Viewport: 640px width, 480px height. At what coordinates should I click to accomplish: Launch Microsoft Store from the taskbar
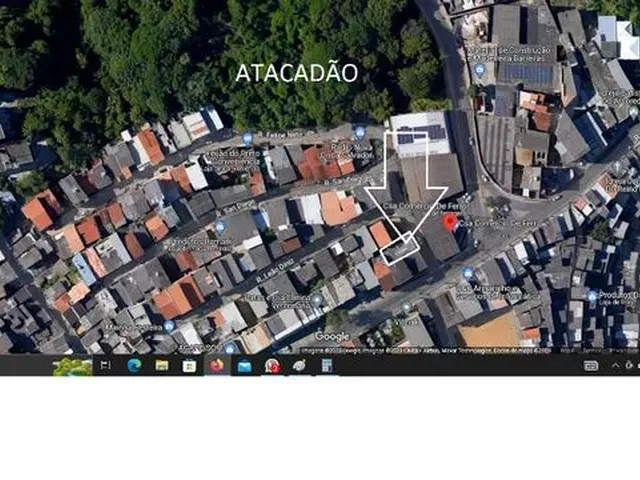click(x=189, y=366)
